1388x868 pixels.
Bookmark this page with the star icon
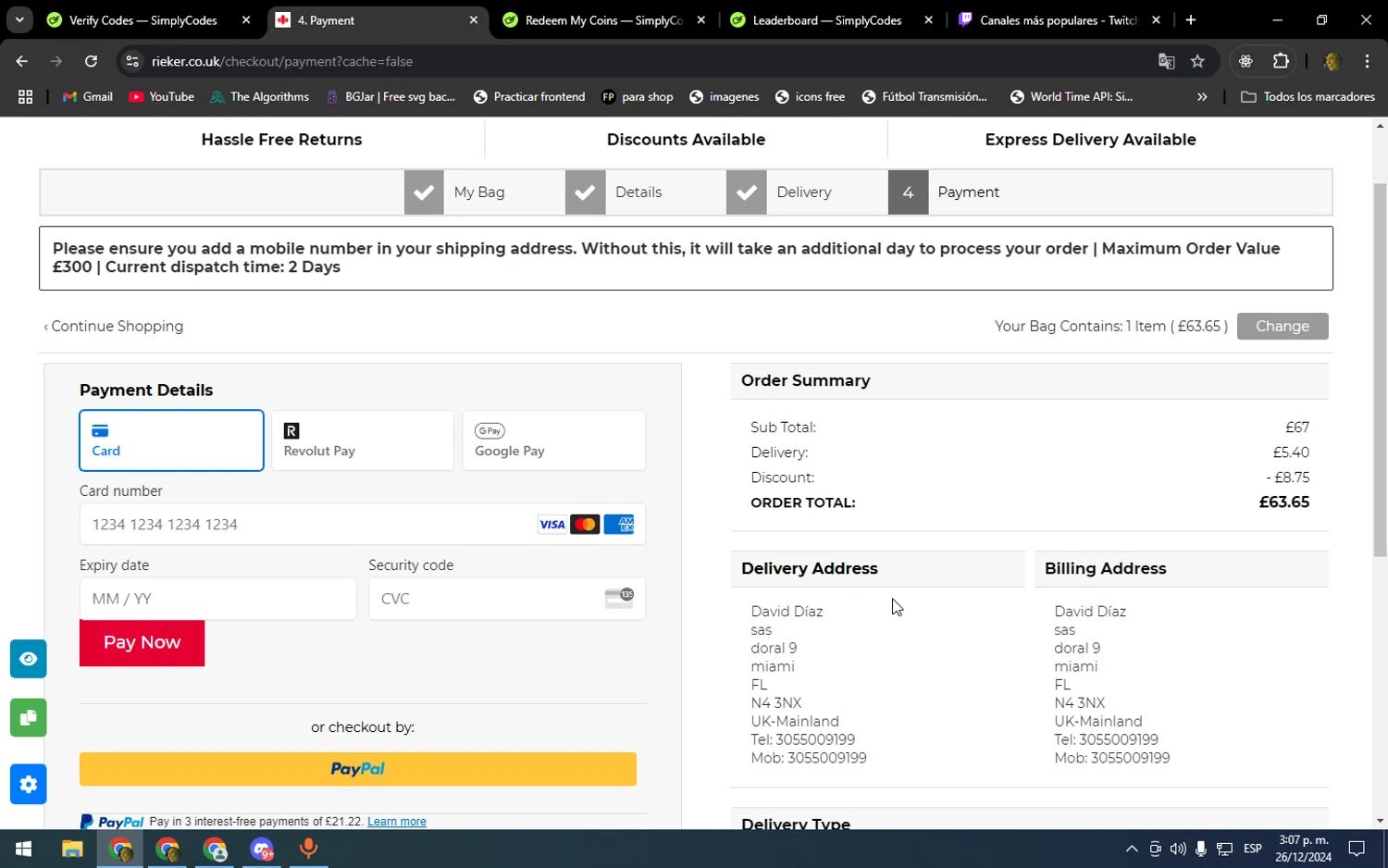pos(1197,61)
